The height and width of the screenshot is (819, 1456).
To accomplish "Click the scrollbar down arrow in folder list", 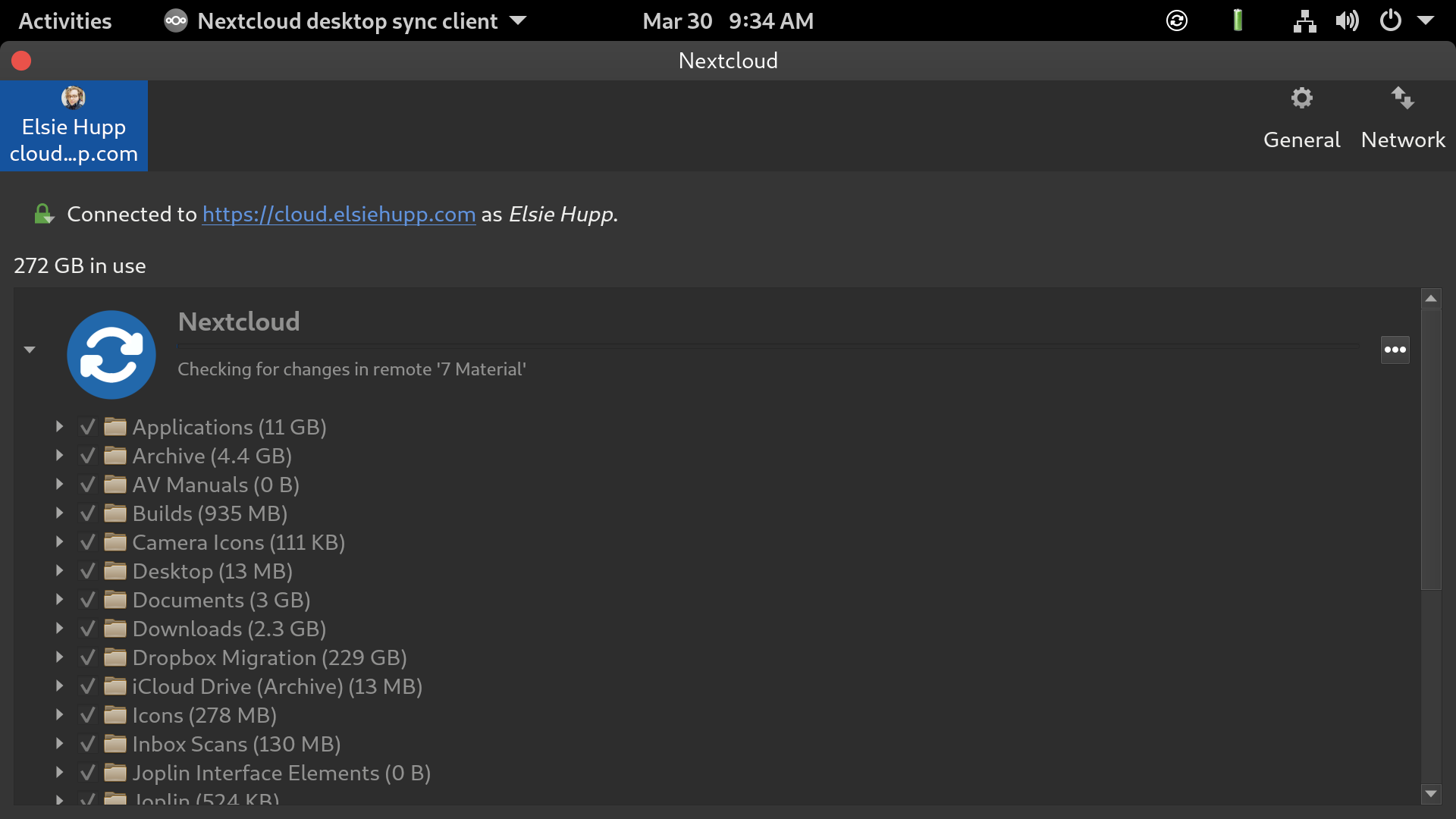I will 1431,794.
